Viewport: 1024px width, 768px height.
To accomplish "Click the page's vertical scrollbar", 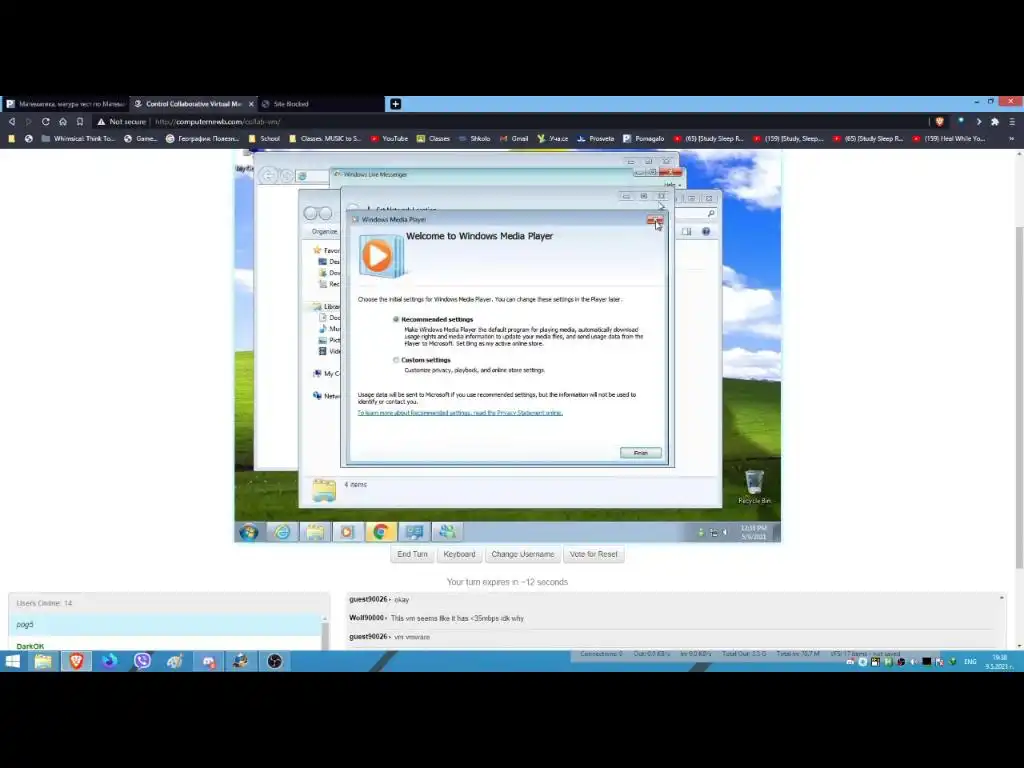I will (1019, 398).
